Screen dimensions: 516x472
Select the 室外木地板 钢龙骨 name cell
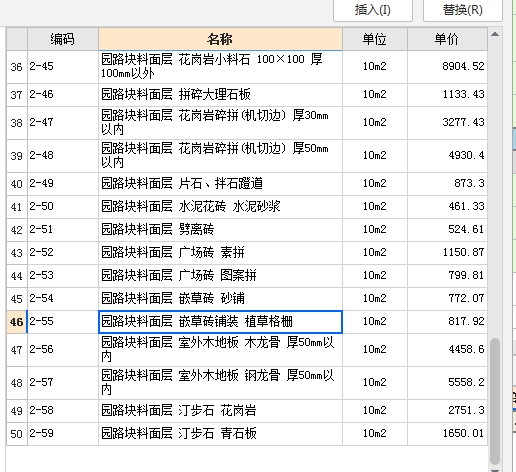click(220, 383)
